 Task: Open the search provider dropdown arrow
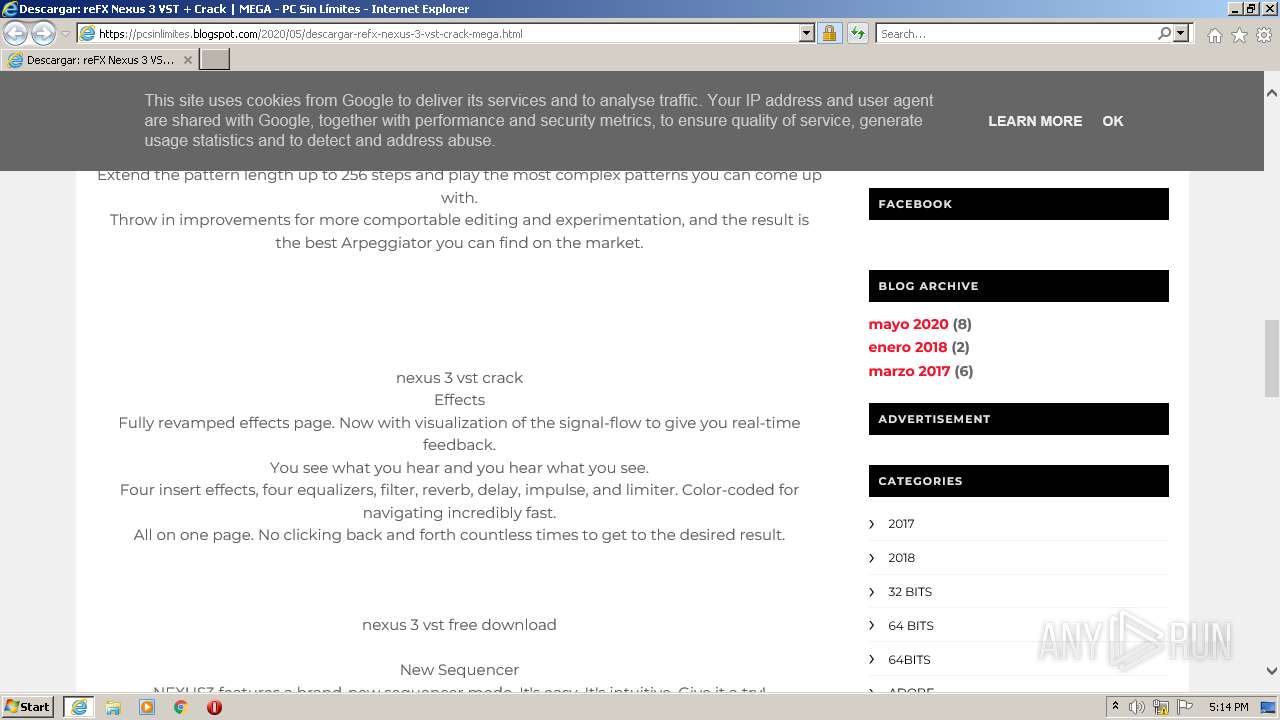click(1181, 34)
